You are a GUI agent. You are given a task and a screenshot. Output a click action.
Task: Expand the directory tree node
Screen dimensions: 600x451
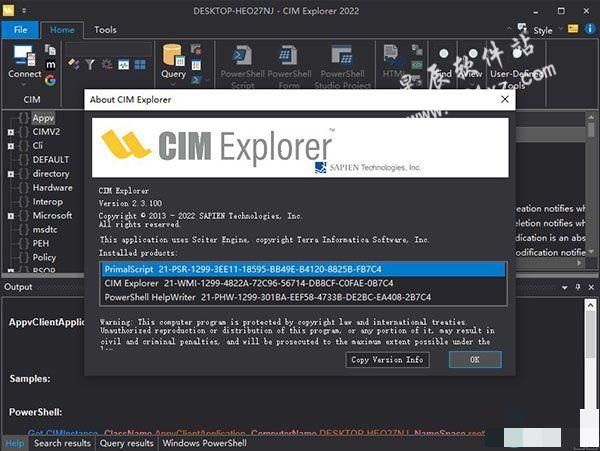pyautogui.click(x=11, y=174)
